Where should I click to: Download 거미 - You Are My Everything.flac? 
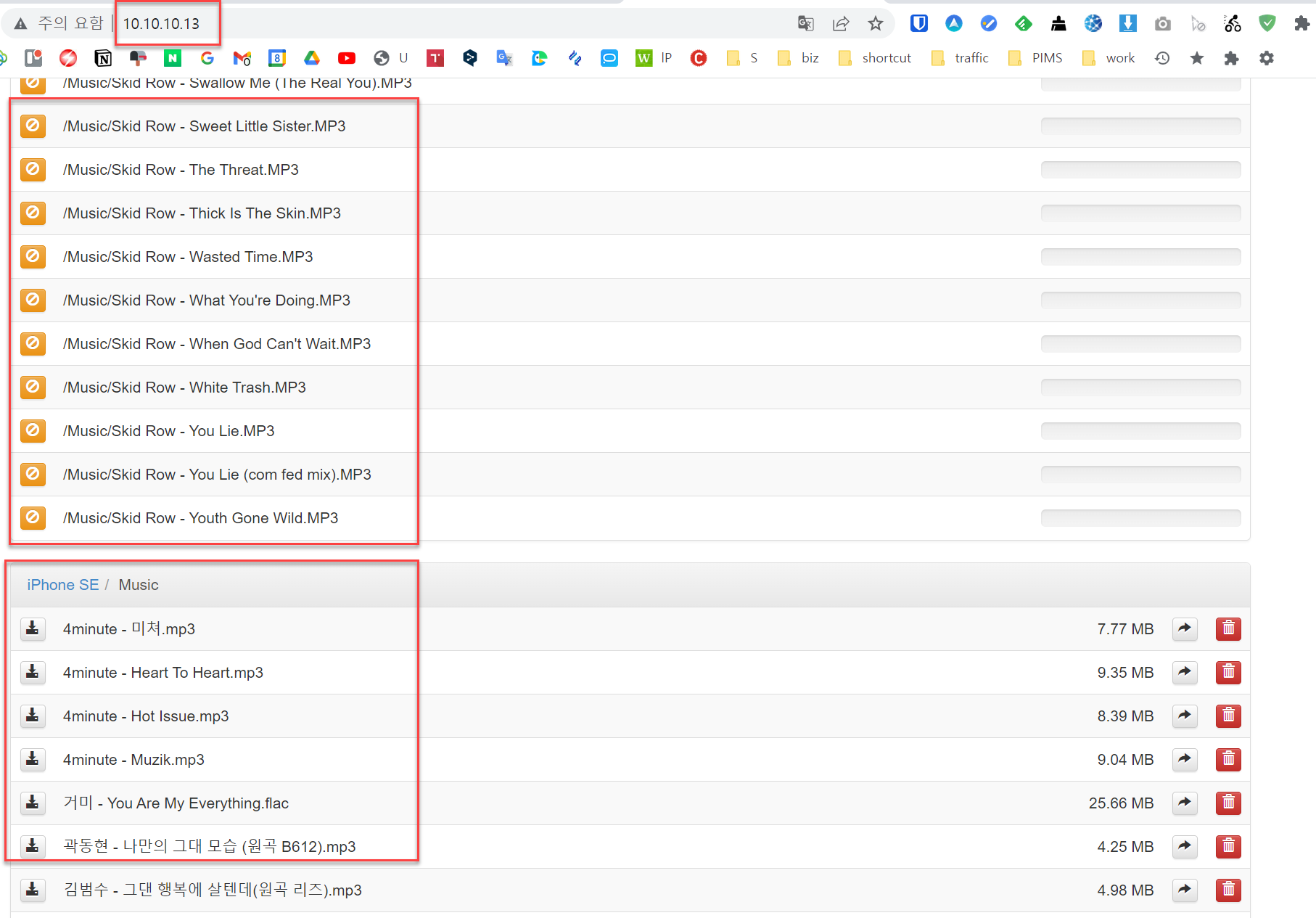33,803
